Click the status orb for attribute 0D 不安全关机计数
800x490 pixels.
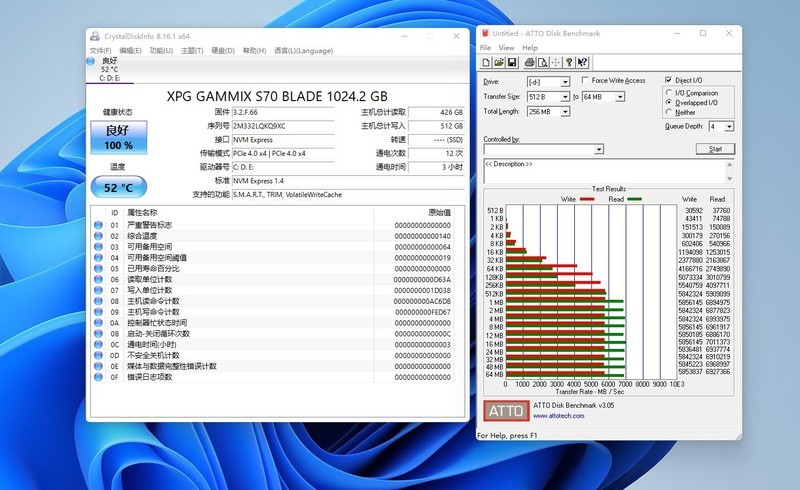pyautogui.click(x=98, y=355)
